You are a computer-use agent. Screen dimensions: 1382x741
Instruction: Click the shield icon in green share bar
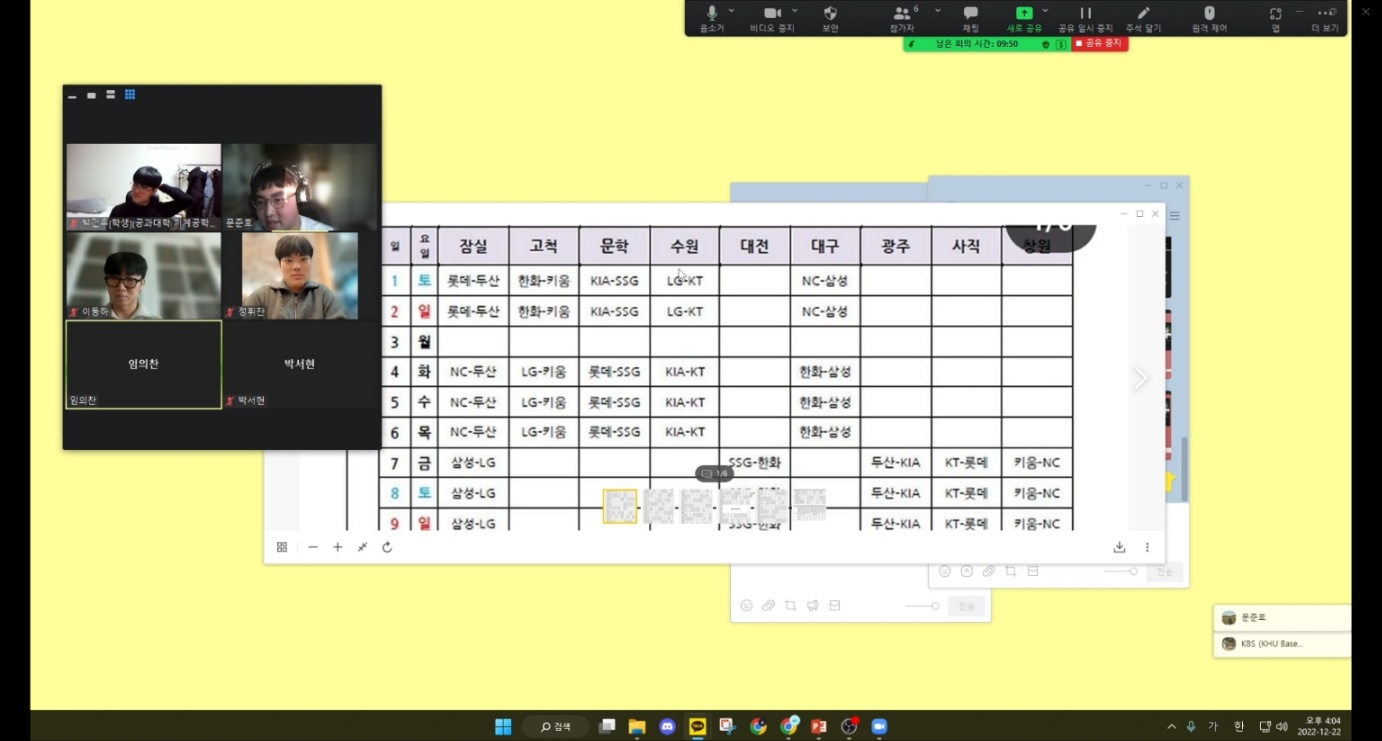coord(1046,44)
